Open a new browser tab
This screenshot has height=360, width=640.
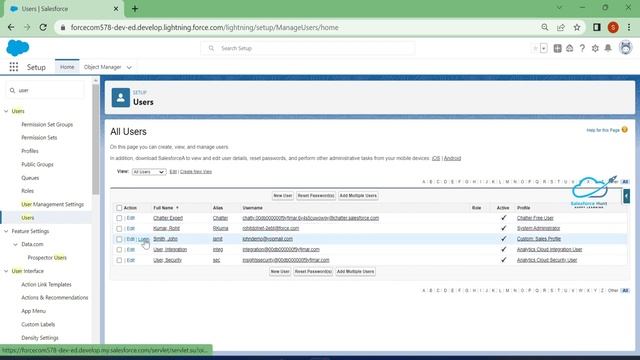click(x=135, y=9)
